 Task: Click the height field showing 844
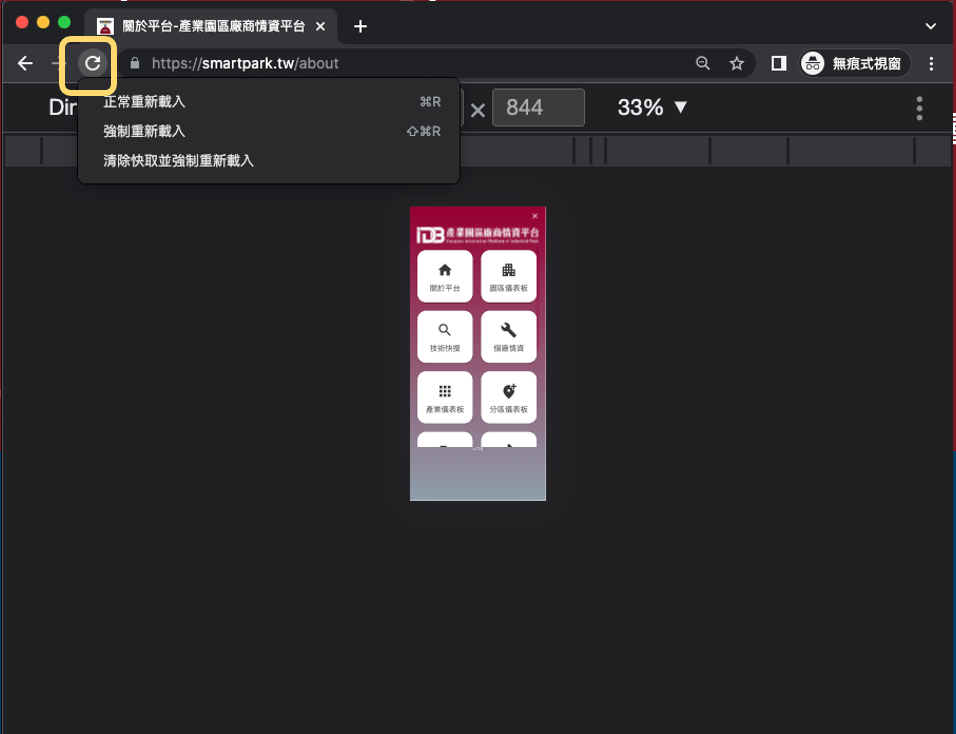pyautogui.click(x=537, y=108)
